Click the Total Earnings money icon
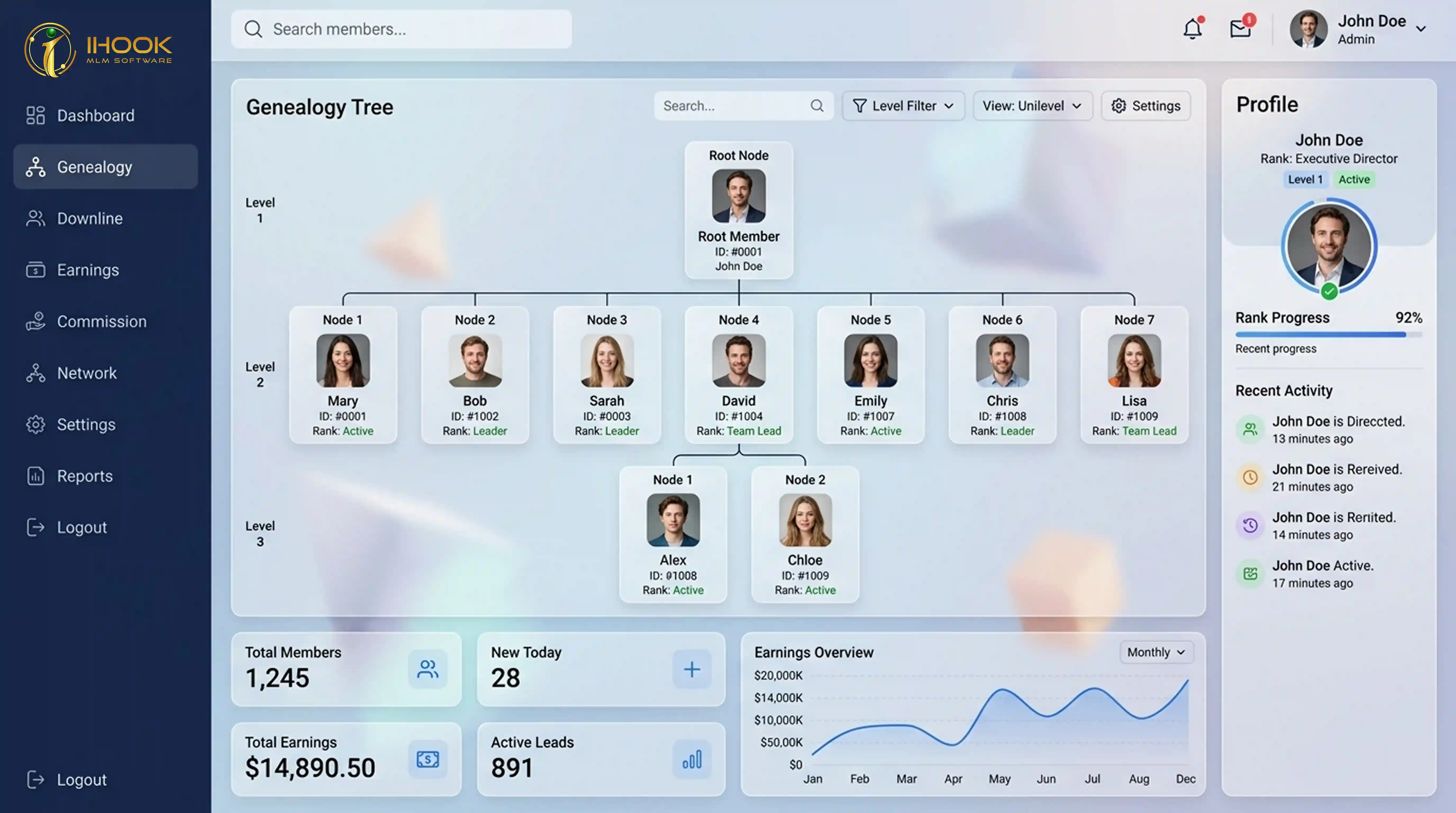 428,759
